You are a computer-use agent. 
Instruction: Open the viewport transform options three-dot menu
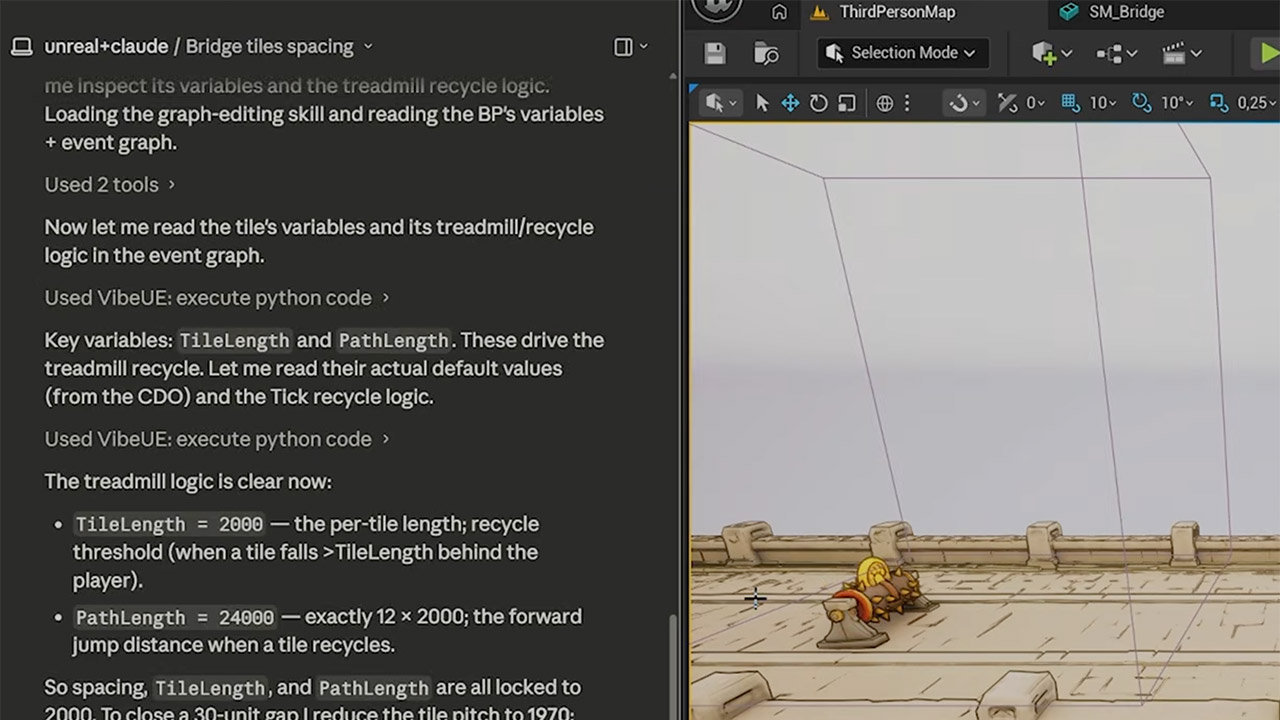[x=907, y=102]
